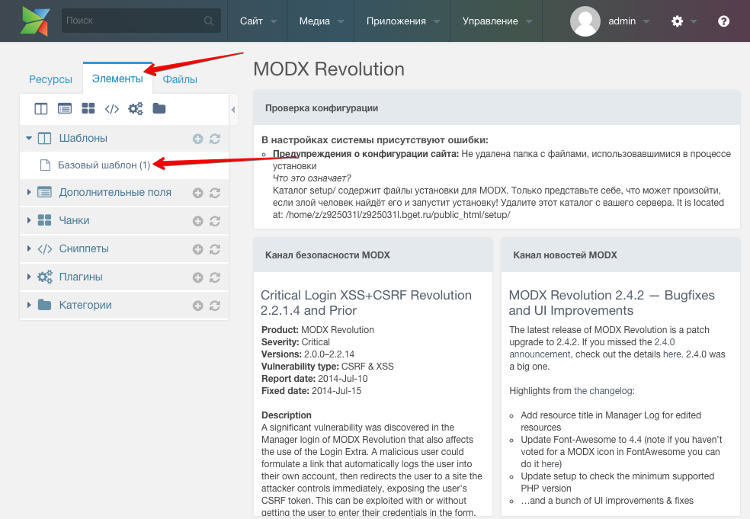Click the new template variable toolbar icon
The height and width of the screenshot is (519, 750).
65,108
